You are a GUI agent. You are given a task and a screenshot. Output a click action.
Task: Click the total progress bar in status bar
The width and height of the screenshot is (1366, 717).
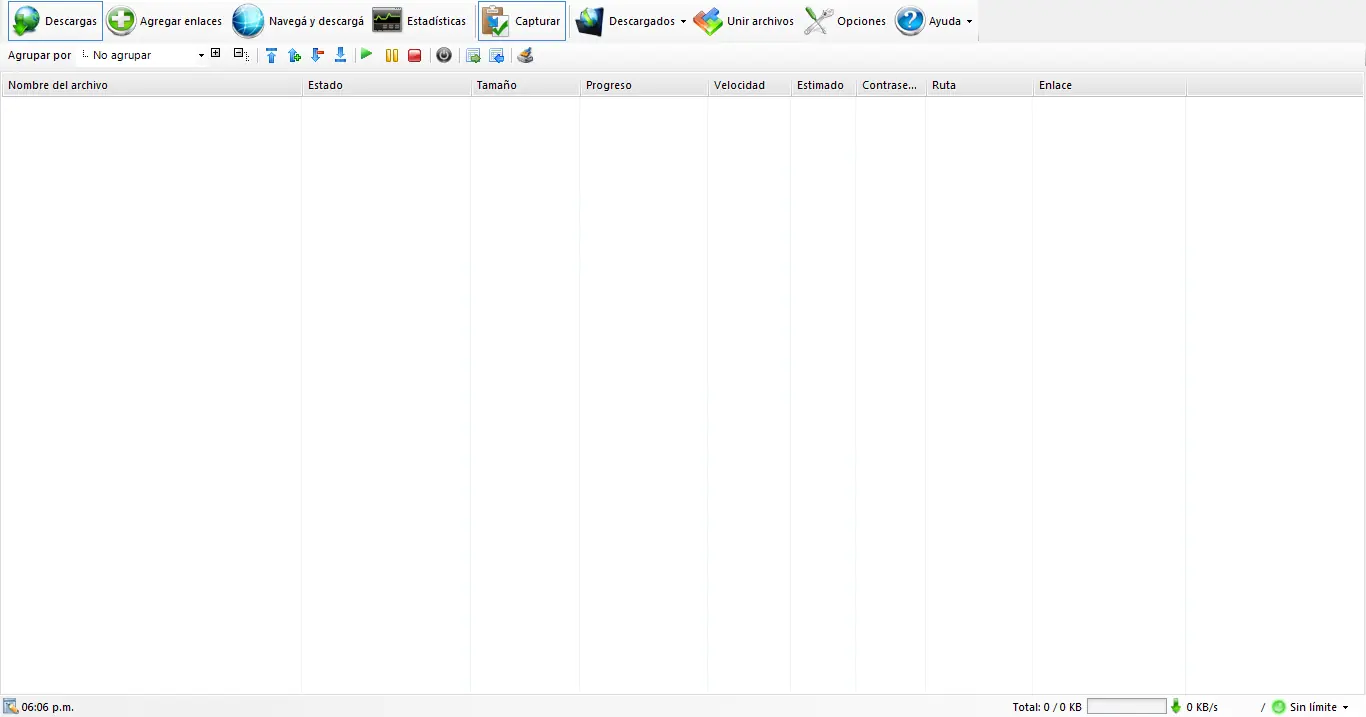(1127, 707)
